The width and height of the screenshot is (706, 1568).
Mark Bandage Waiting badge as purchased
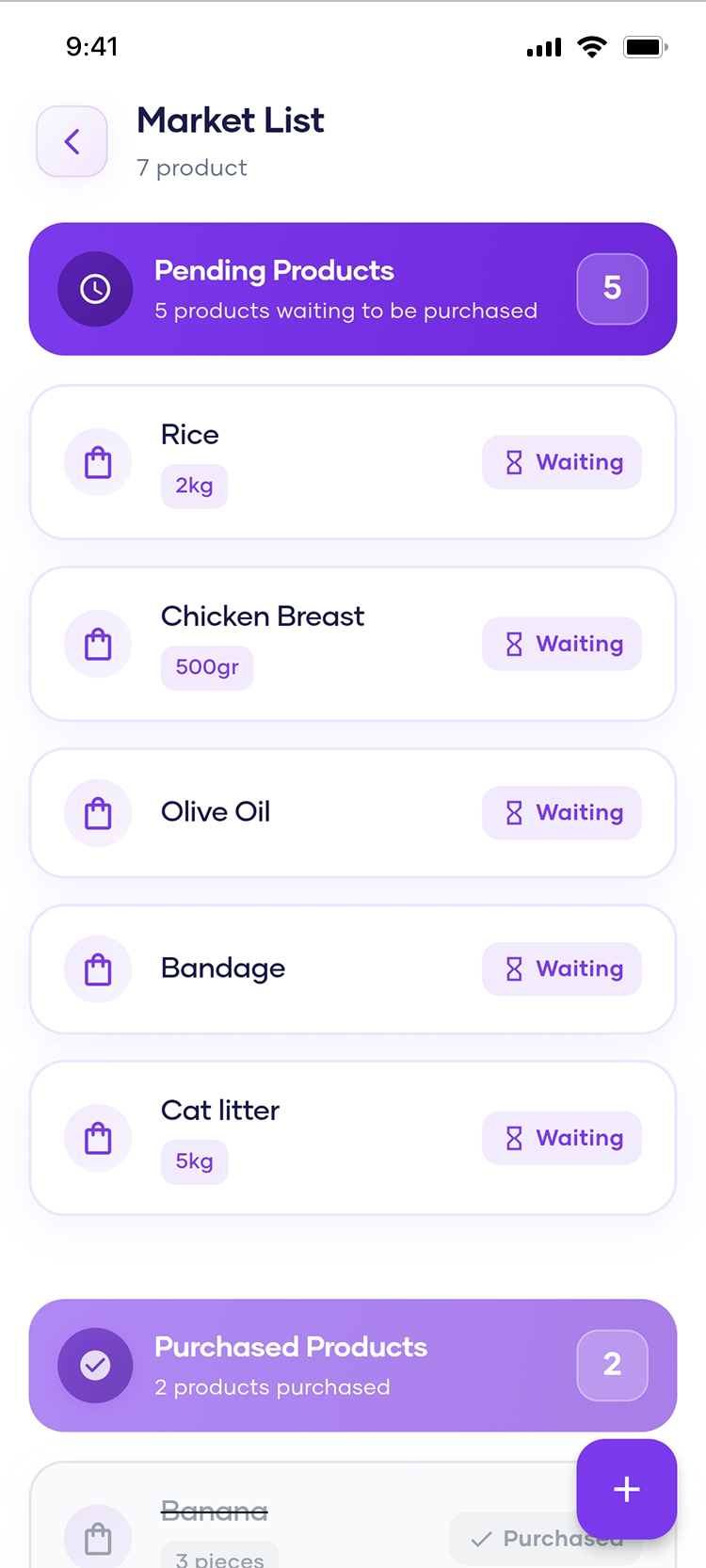[562, 968]
